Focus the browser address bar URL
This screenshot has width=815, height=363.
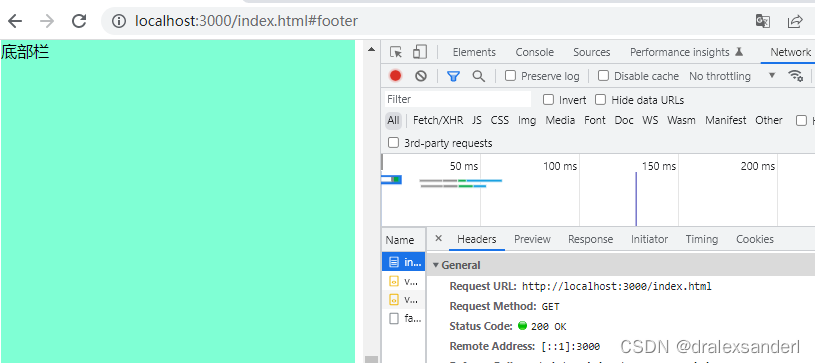[x=246, y=21]
